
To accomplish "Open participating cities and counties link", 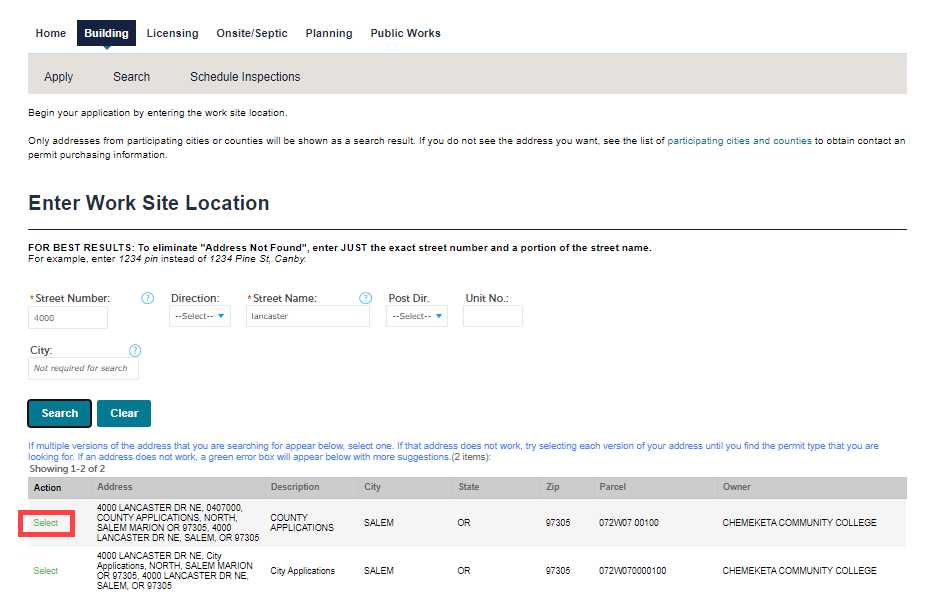I will pos(739,141).
